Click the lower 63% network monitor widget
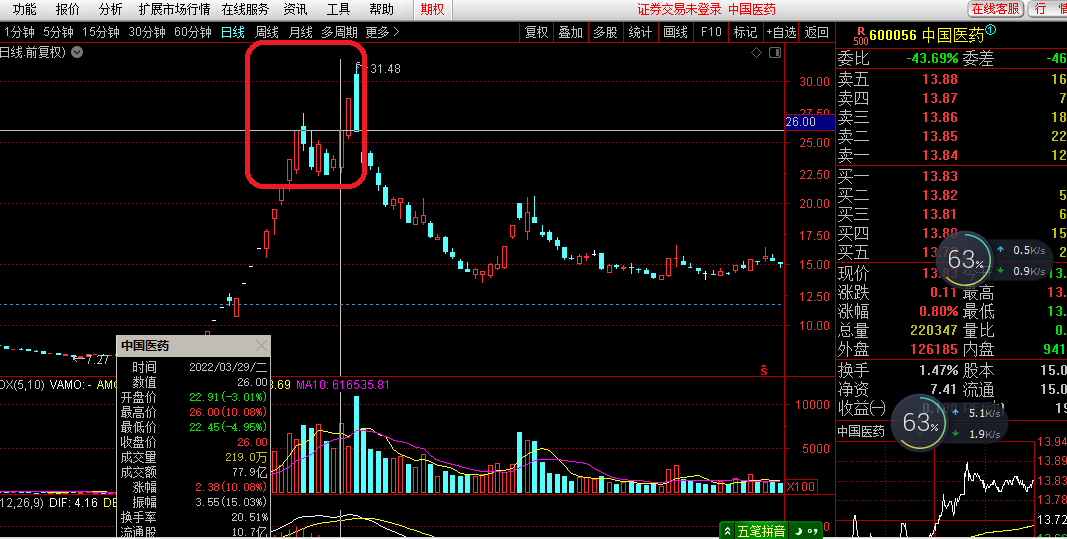This screenshot has height=539, width=1067. coord(919,422)
